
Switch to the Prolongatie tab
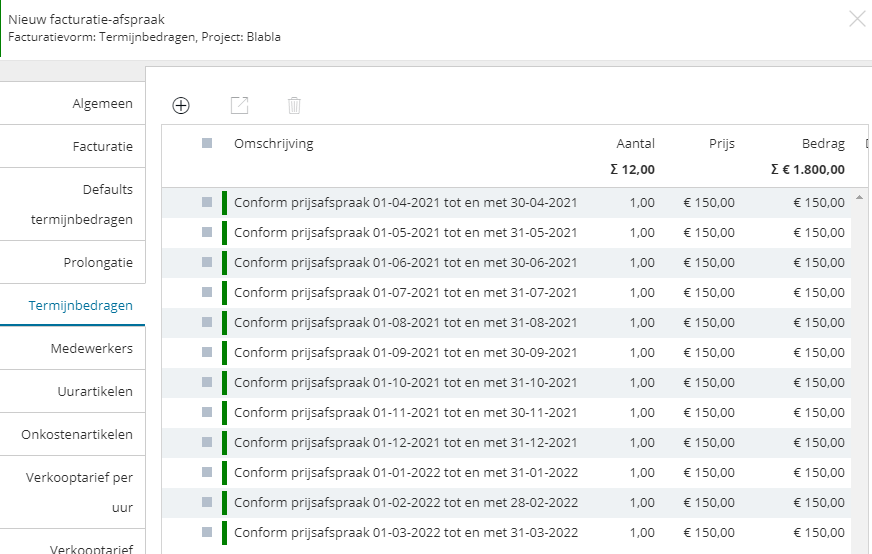coord(72,263)
